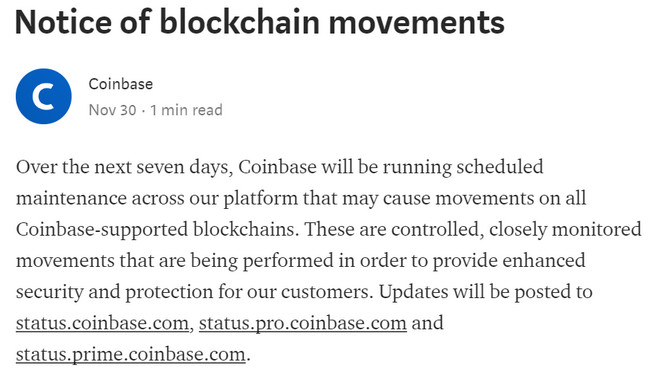Open the status.pro.coinbase.com link

pyautogui.click(x=303, y=323)
